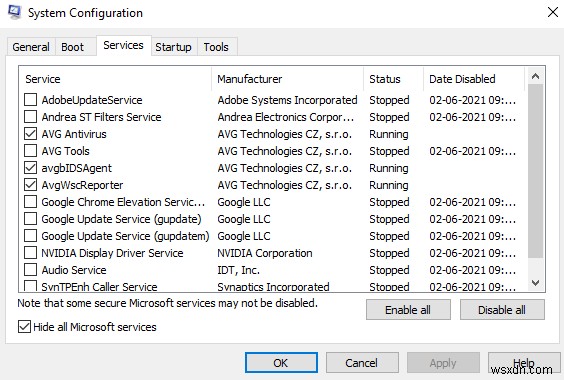Check the Andrea ST Filters Service box
This screenshot has width=564, height=380.
(30, 117)
